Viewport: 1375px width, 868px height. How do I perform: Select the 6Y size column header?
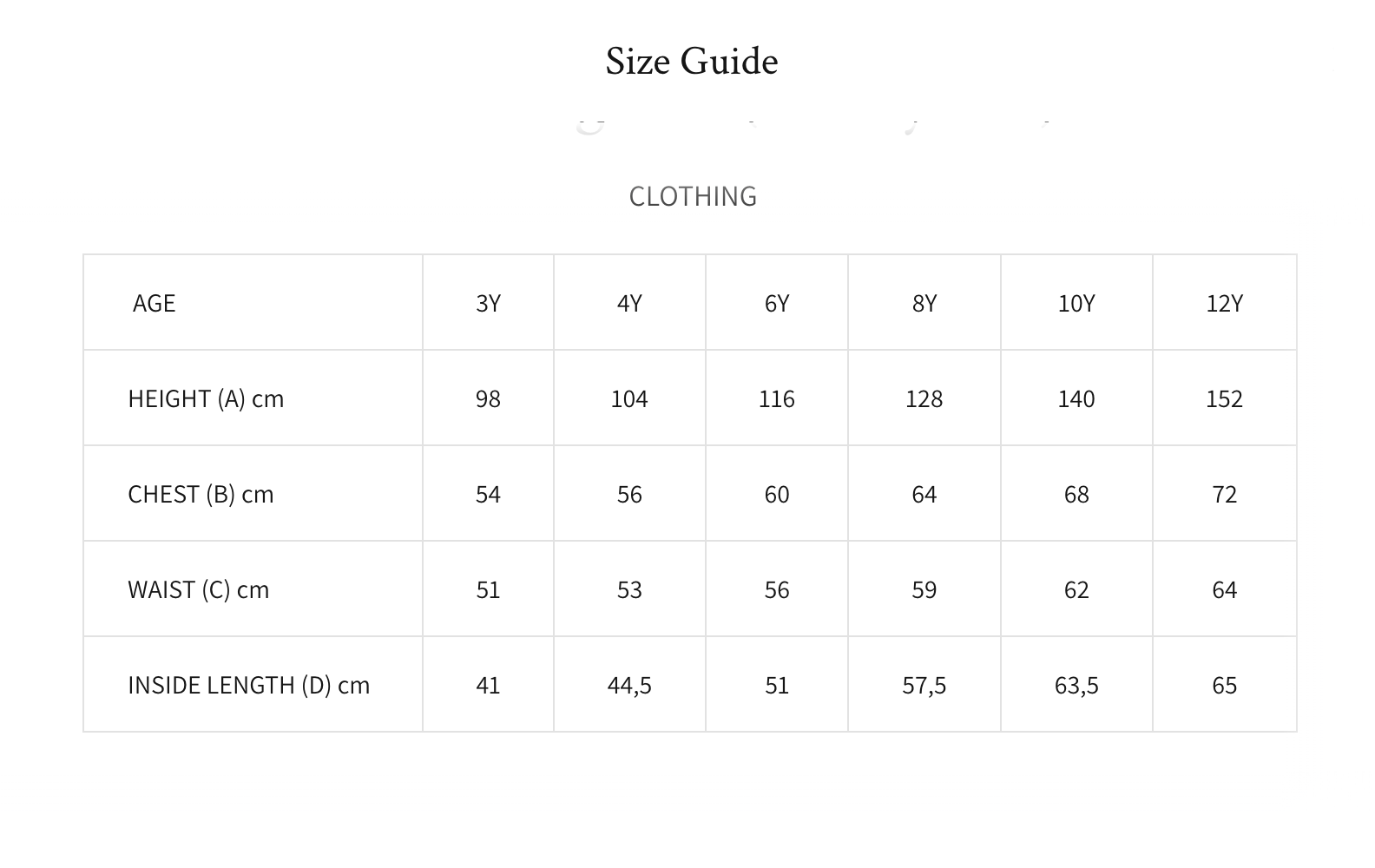776,303
